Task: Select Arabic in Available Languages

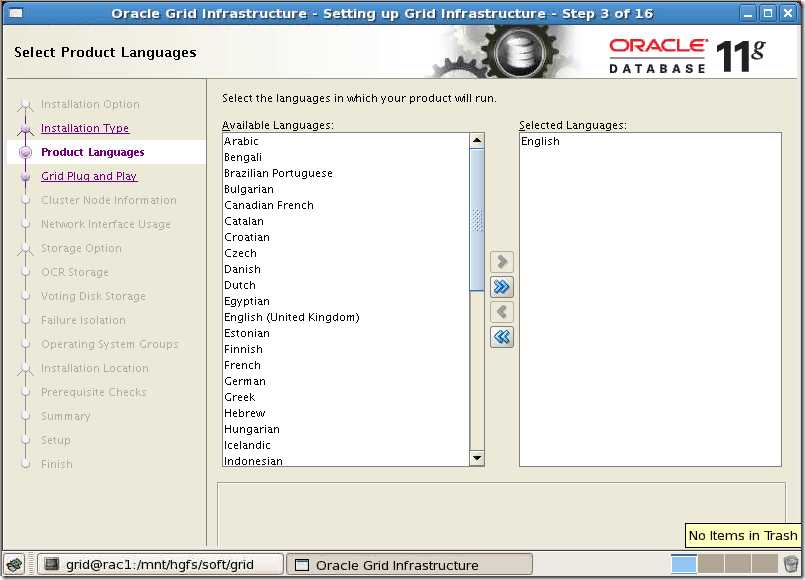Action: [x=346, y=141]
